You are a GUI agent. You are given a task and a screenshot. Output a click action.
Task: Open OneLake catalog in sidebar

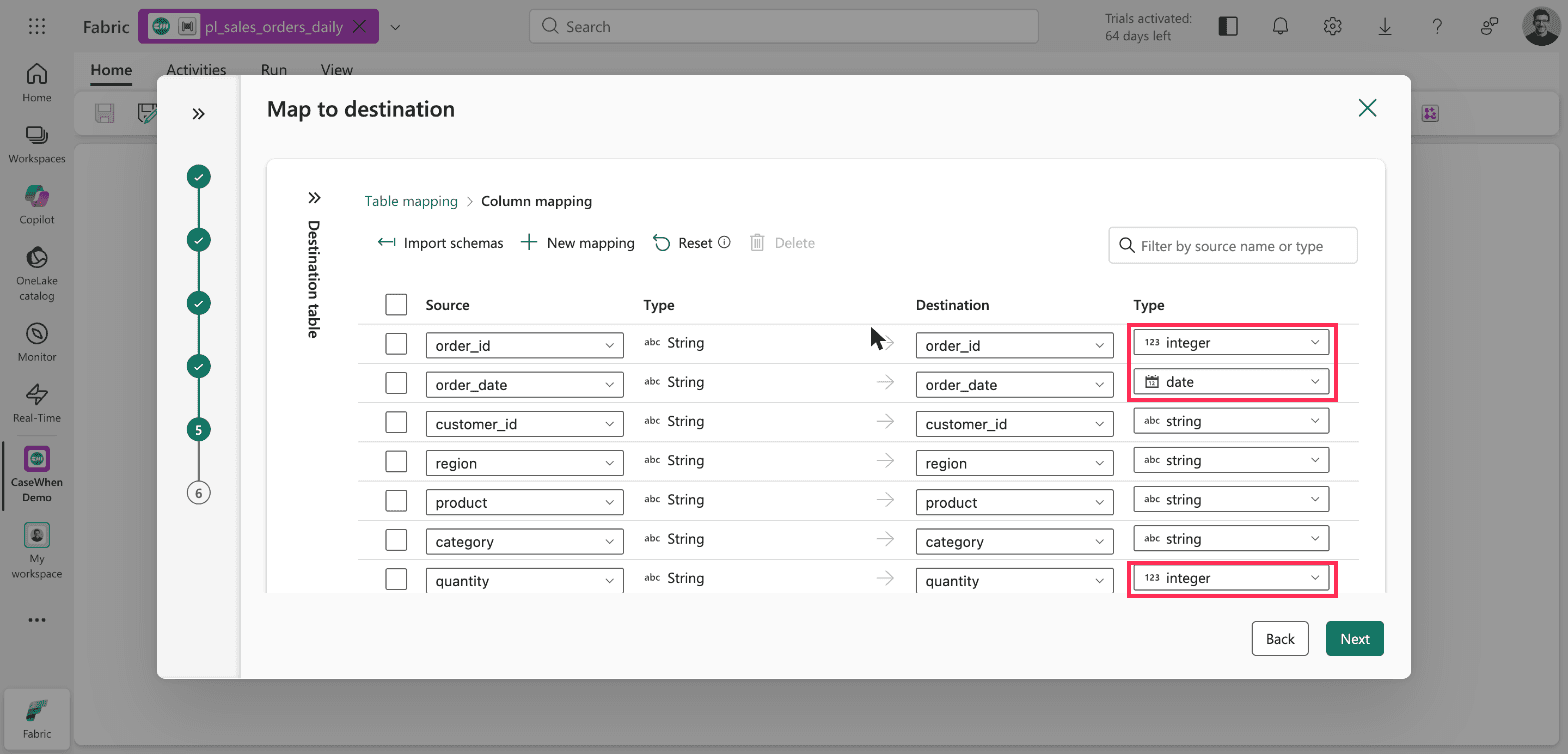point(37,273)
